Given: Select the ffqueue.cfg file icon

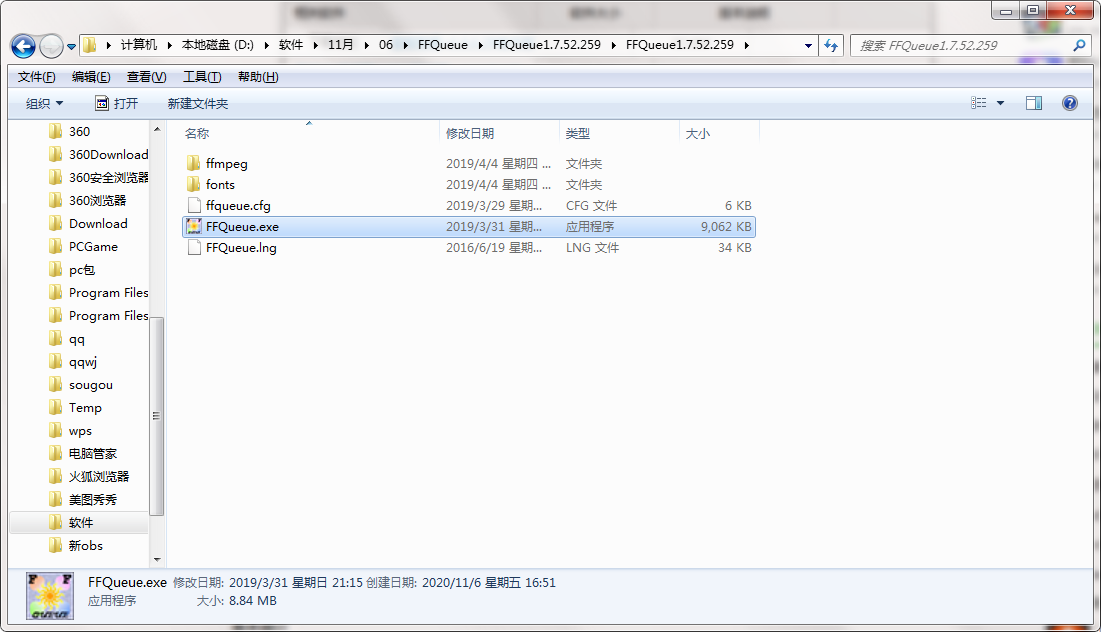Looking at the screenshot, I should [x=195, y=206].
